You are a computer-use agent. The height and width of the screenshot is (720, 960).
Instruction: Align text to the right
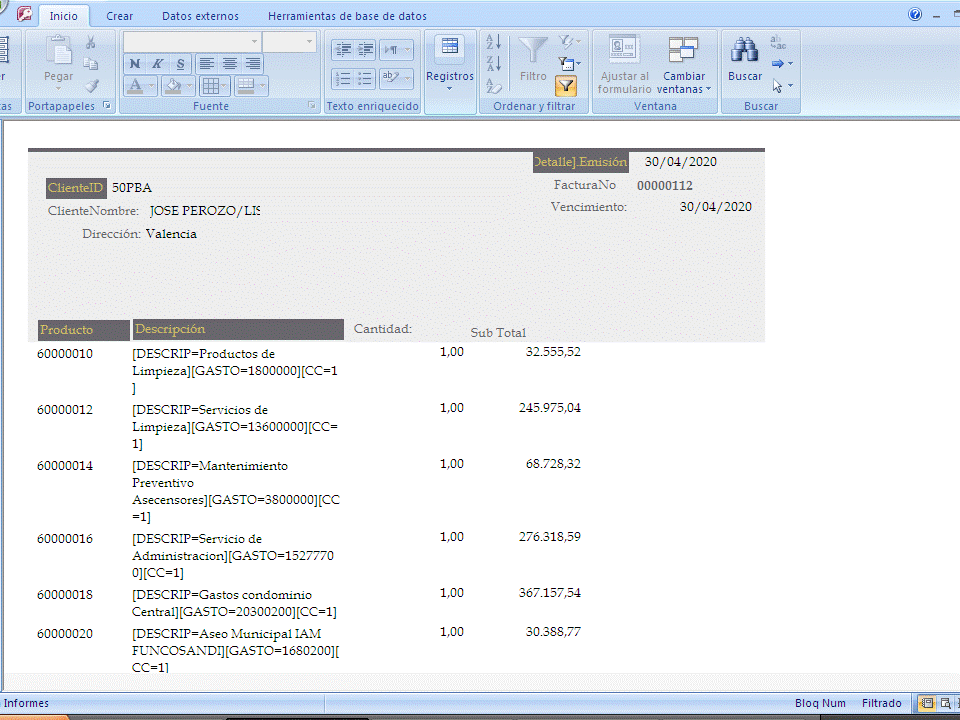252,64
